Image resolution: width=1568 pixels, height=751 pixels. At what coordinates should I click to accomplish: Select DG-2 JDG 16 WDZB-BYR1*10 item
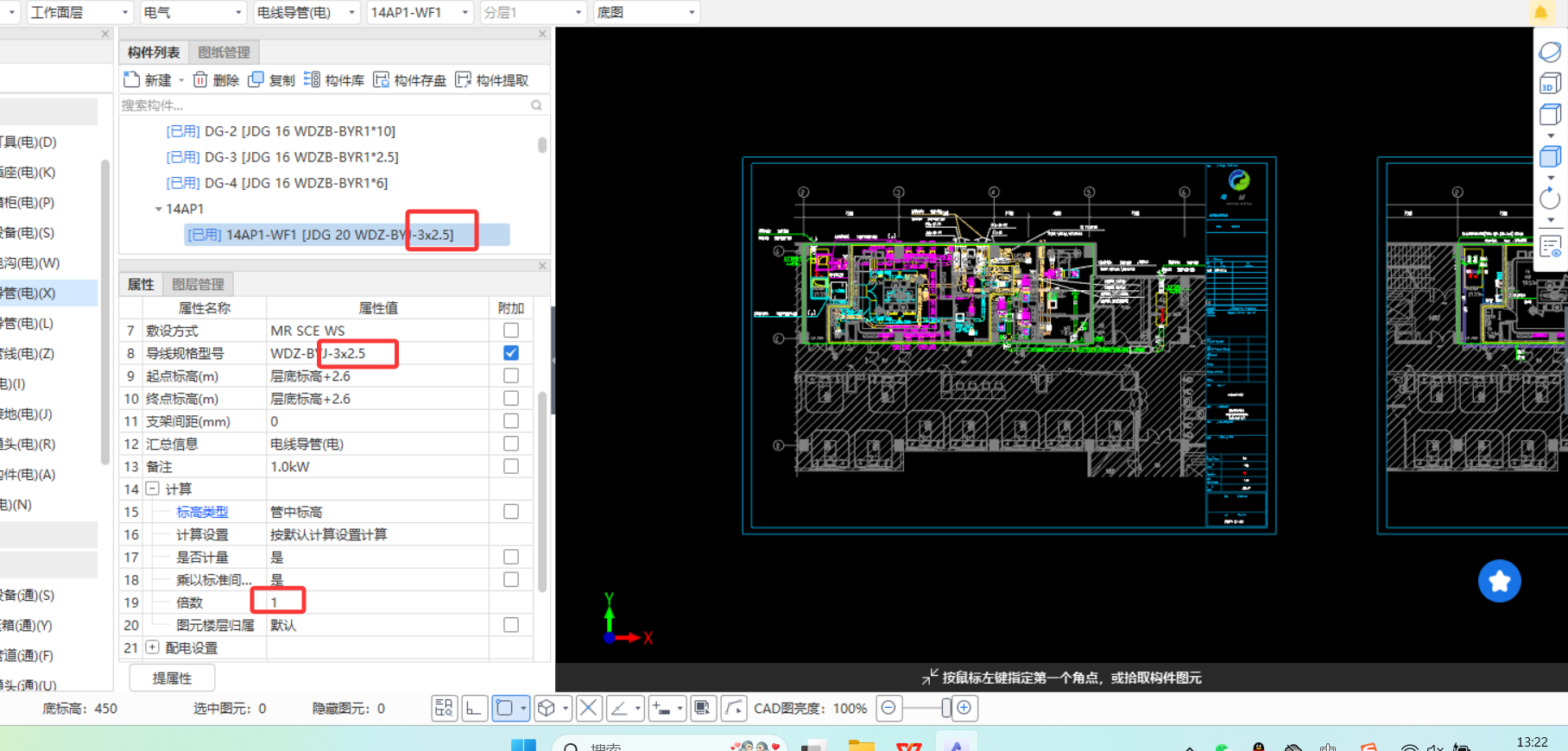[281, 131]
